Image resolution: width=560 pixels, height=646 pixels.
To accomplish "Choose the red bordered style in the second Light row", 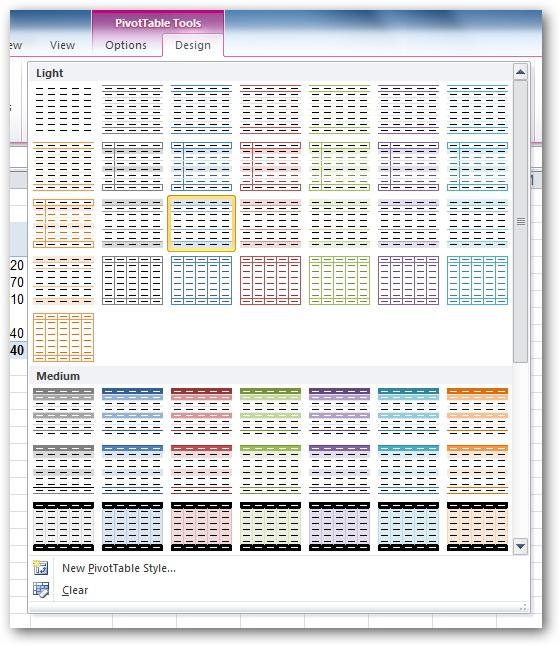I will point(270,166).
